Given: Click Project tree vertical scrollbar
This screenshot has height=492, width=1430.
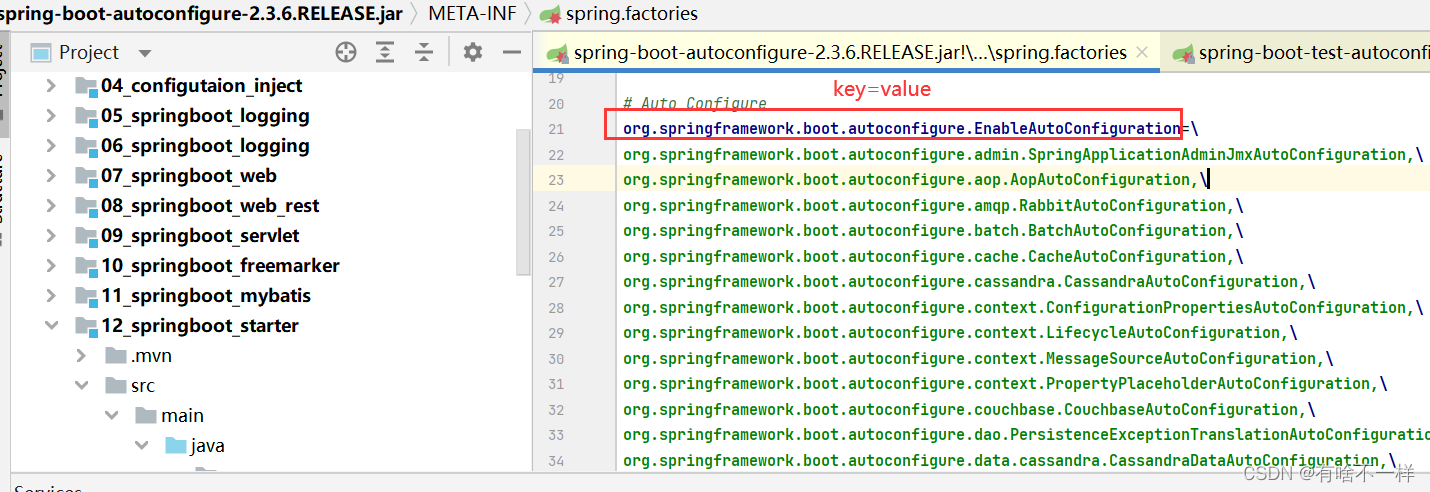Looking at the screenshot, I should click(522, 200).
